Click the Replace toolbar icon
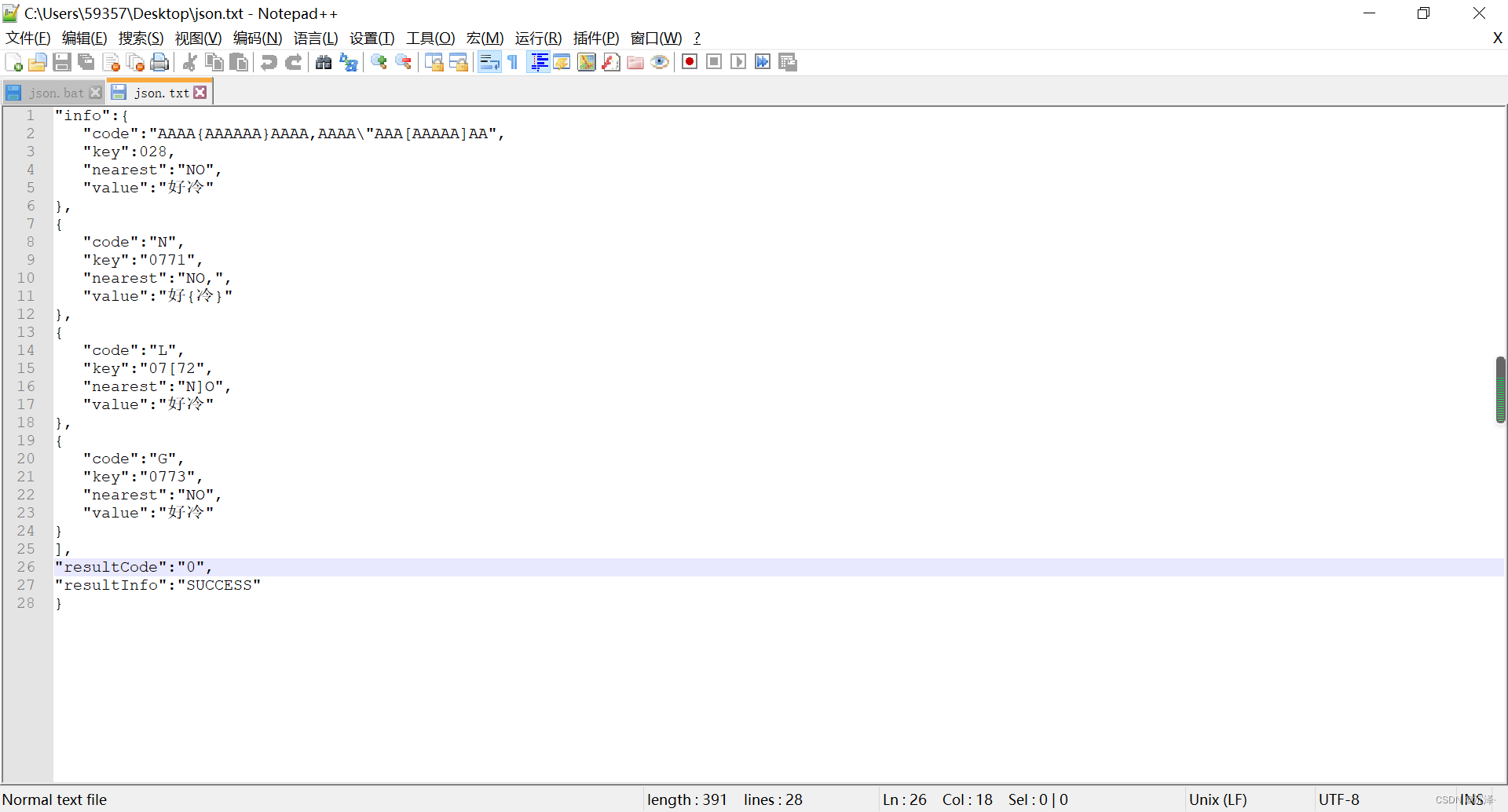The image size is (1508, 812). 348,62
